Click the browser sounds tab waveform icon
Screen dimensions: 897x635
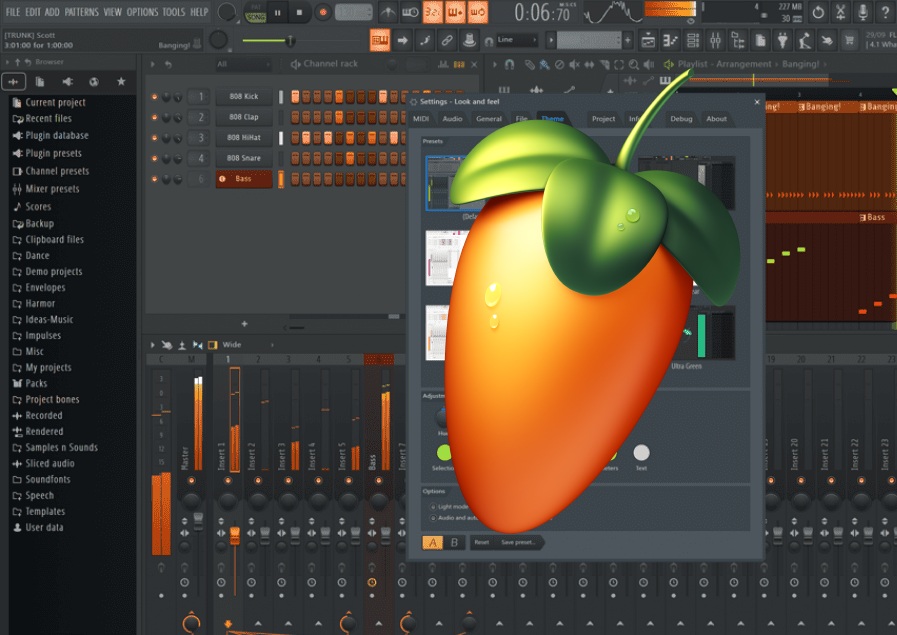tap(13, 82)
